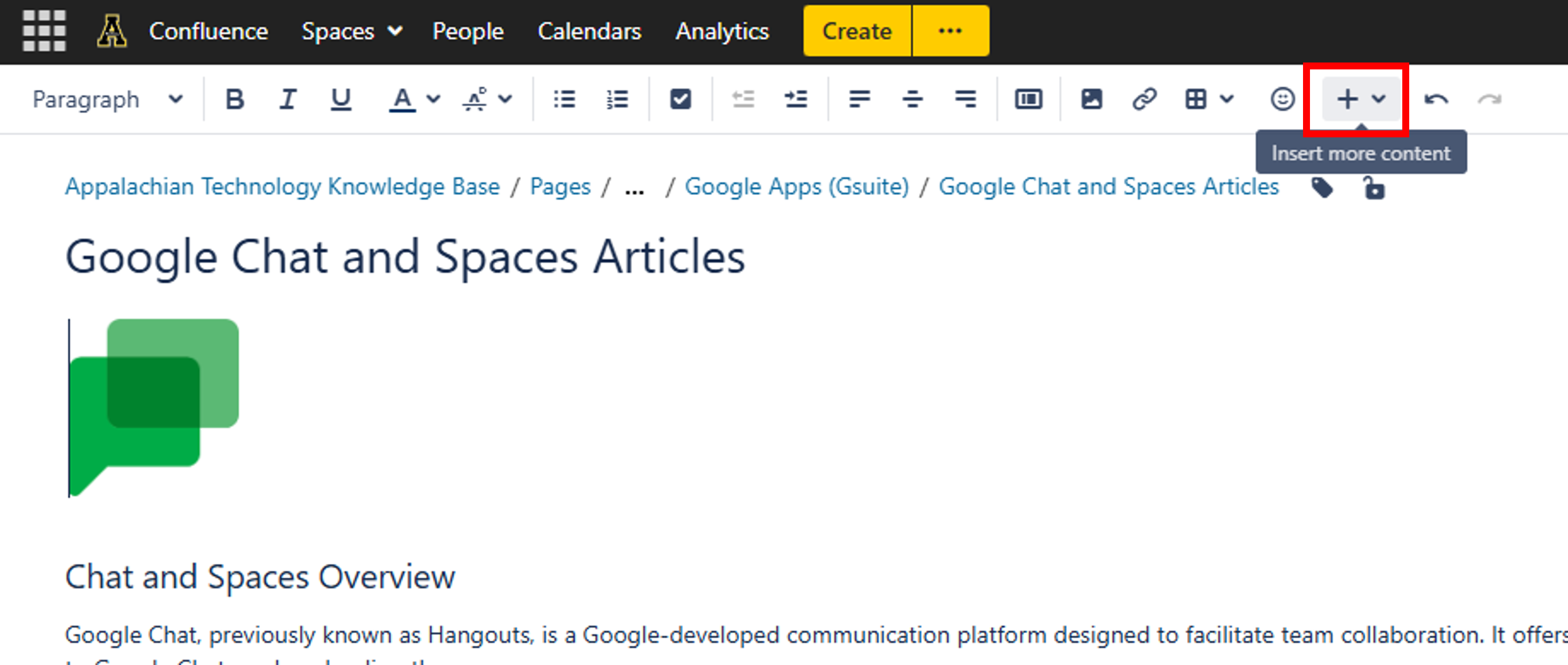The width and height of the screenshot is (1568, 665).
Task: Expand the Insert more content chevron
Action: pos(1378,99)
